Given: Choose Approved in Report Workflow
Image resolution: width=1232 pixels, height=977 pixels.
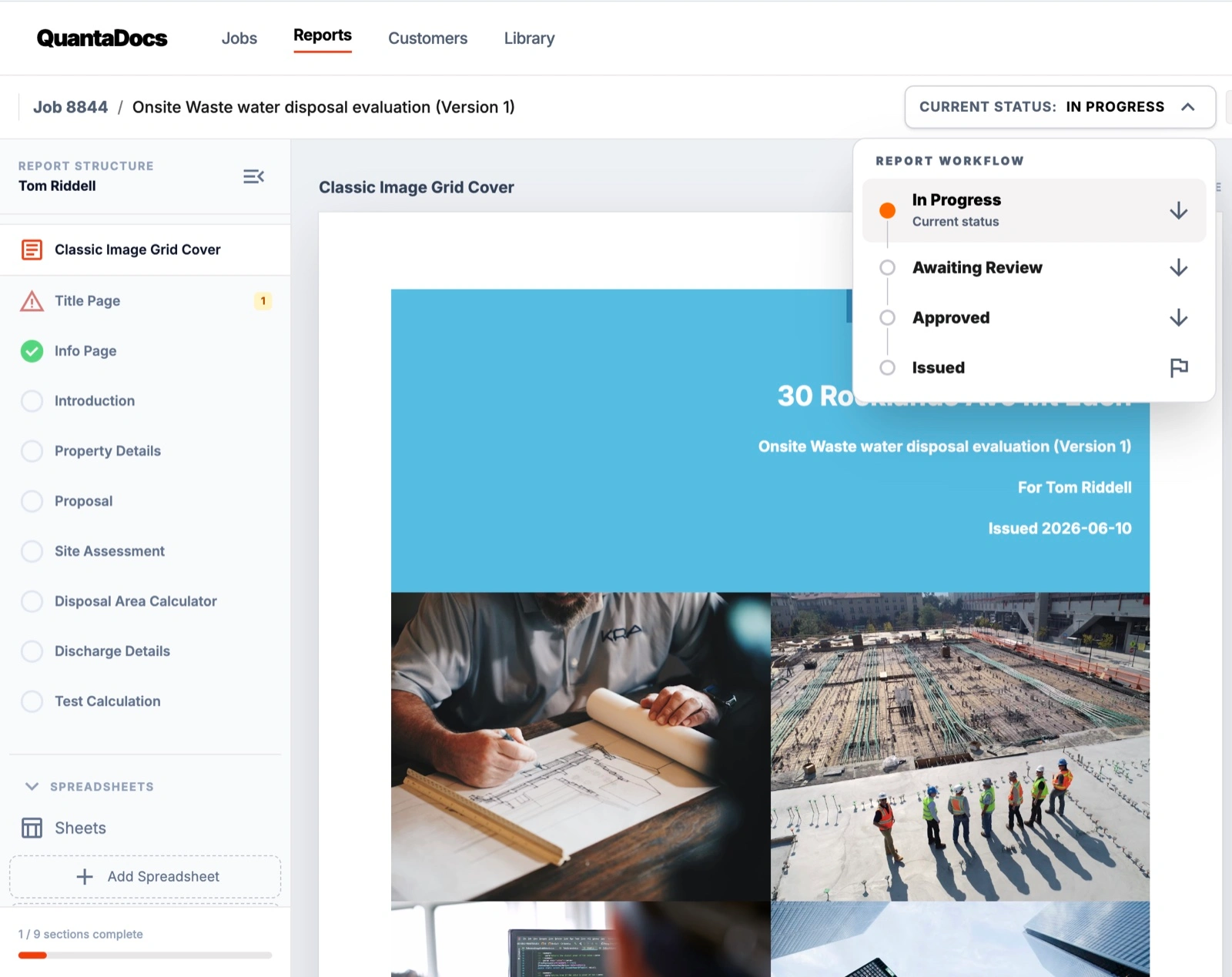Looking at the screenshot, I should pos(1034,317).
